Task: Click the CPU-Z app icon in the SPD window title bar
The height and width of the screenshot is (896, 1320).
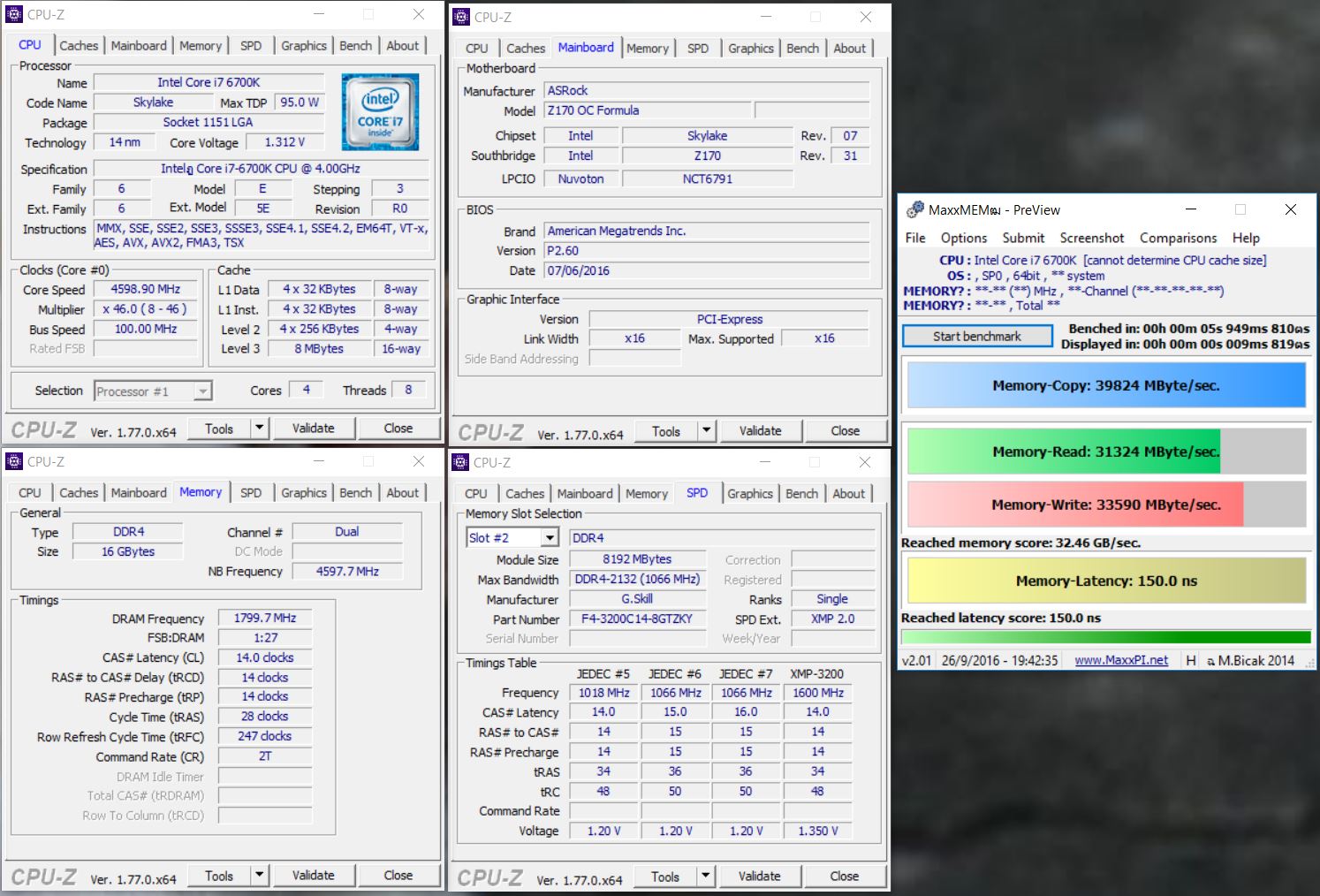Action: (x=460, y=462)
